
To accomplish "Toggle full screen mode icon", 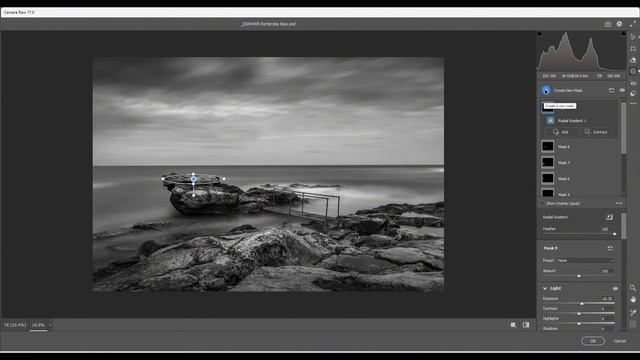I will (632, 24).
